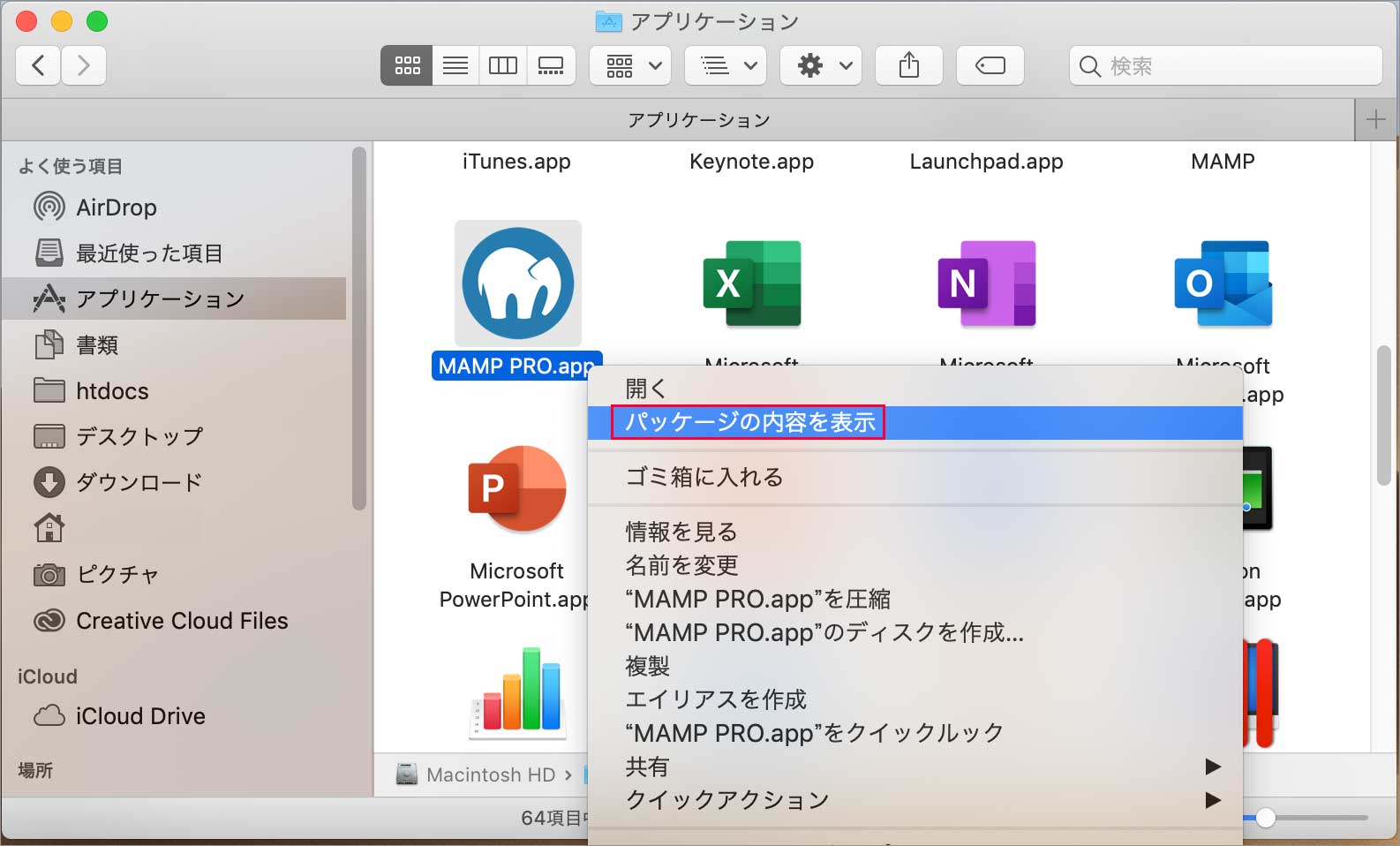This screenshot has height=846, width=1400.
Task: Open ピクチャ in the sidebar
Action: click(x=175, y=575)
